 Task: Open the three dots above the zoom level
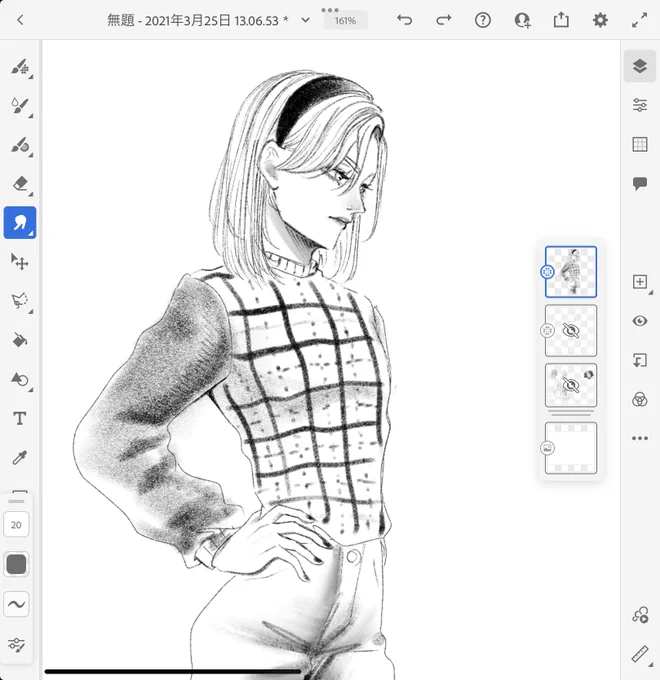coord(330,10)
